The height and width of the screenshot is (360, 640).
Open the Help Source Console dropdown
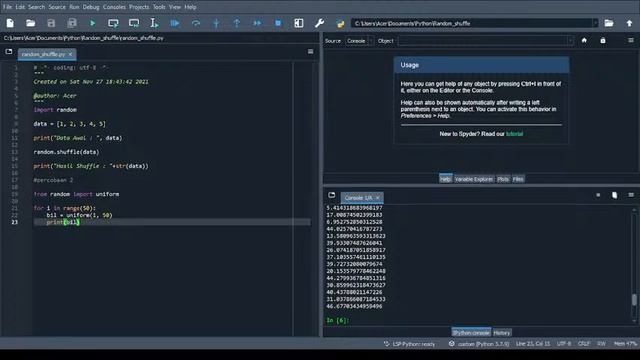pos(360,41)
